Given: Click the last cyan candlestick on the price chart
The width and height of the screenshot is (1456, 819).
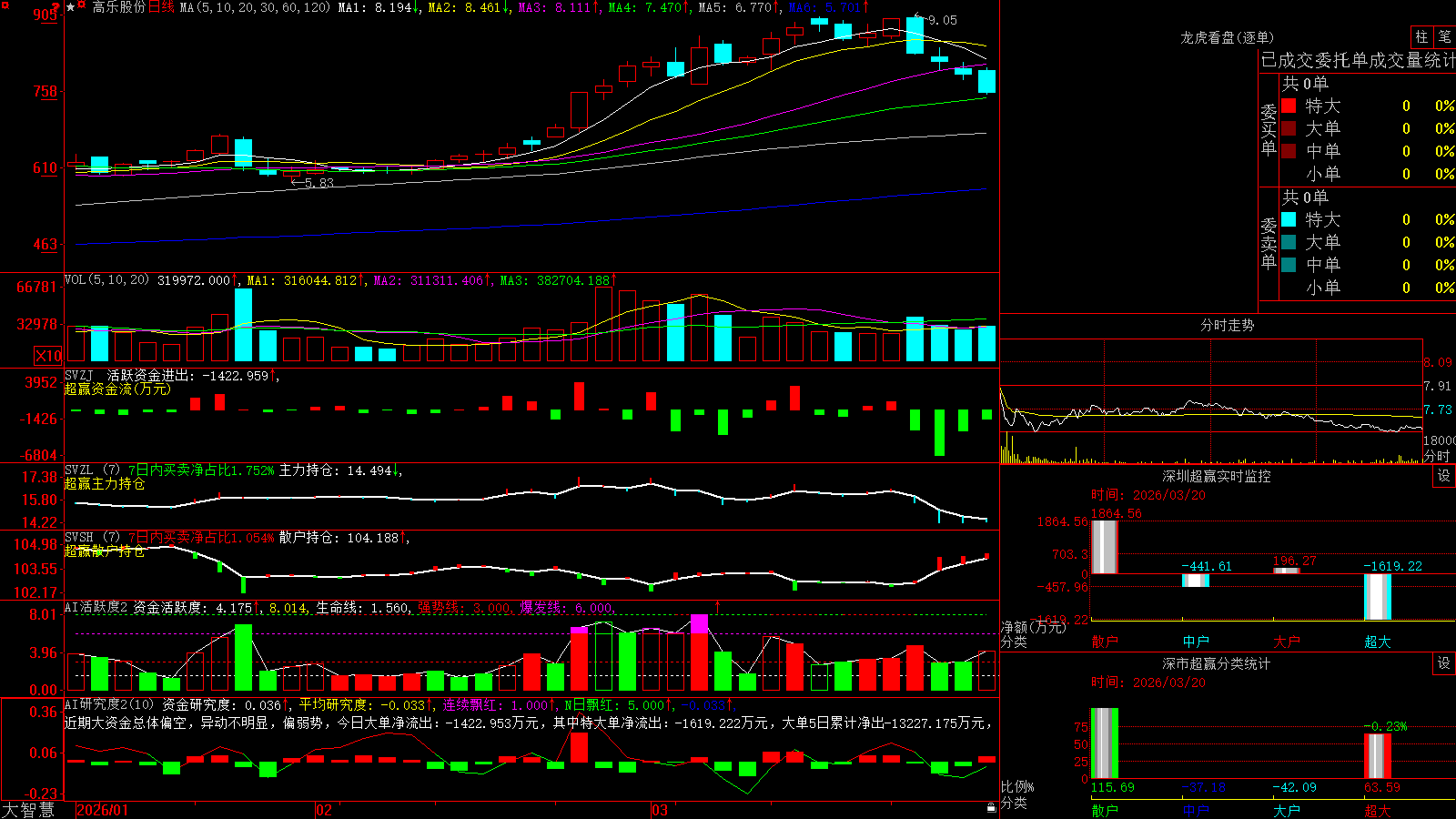Looking at the screenshot, I should click(x=986, y=80).
